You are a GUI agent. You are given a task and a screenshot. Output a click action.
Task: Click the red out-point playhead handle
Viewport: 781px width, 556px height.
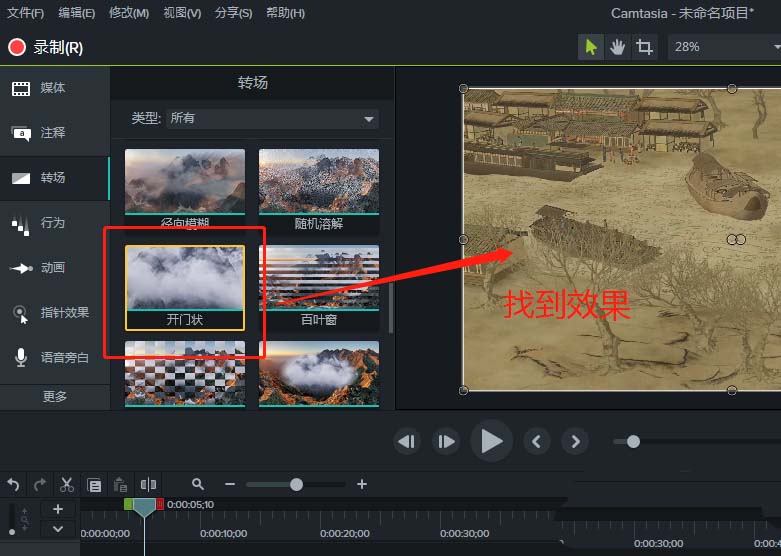[160, 504]
